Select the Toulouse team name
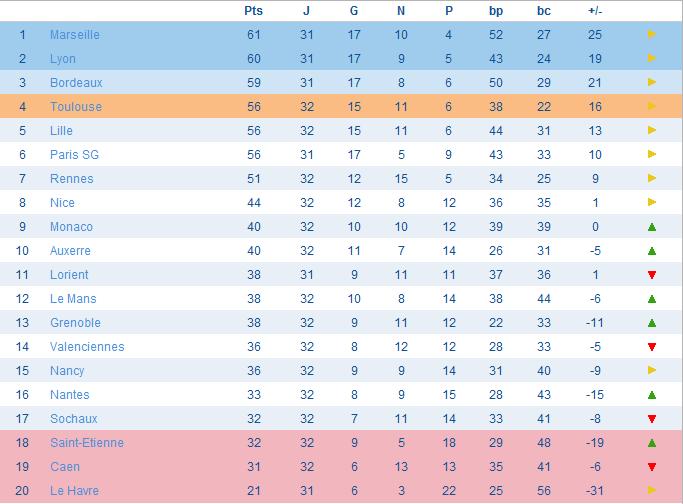 tap(76, 107)
